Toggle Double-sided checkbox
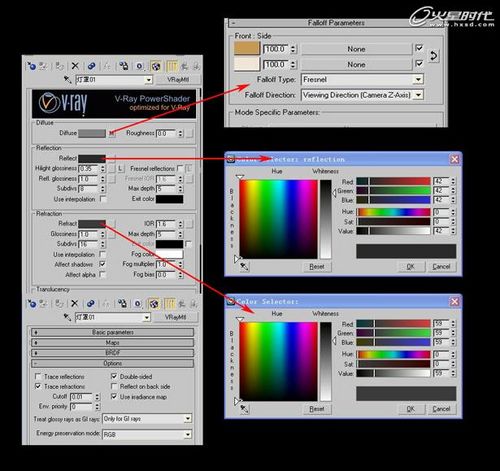This screenshot has width=500, height=471. click(114, 376)
